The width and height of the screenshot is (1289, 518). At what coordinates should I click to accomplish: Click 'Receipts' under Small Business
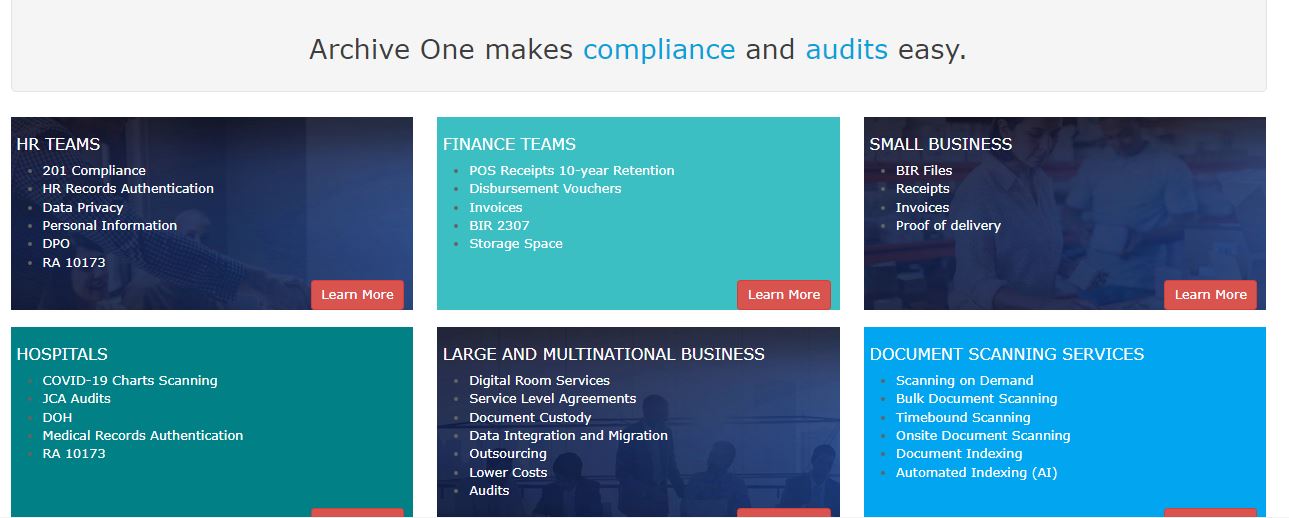pyautogui.click(x=923, y=189)
